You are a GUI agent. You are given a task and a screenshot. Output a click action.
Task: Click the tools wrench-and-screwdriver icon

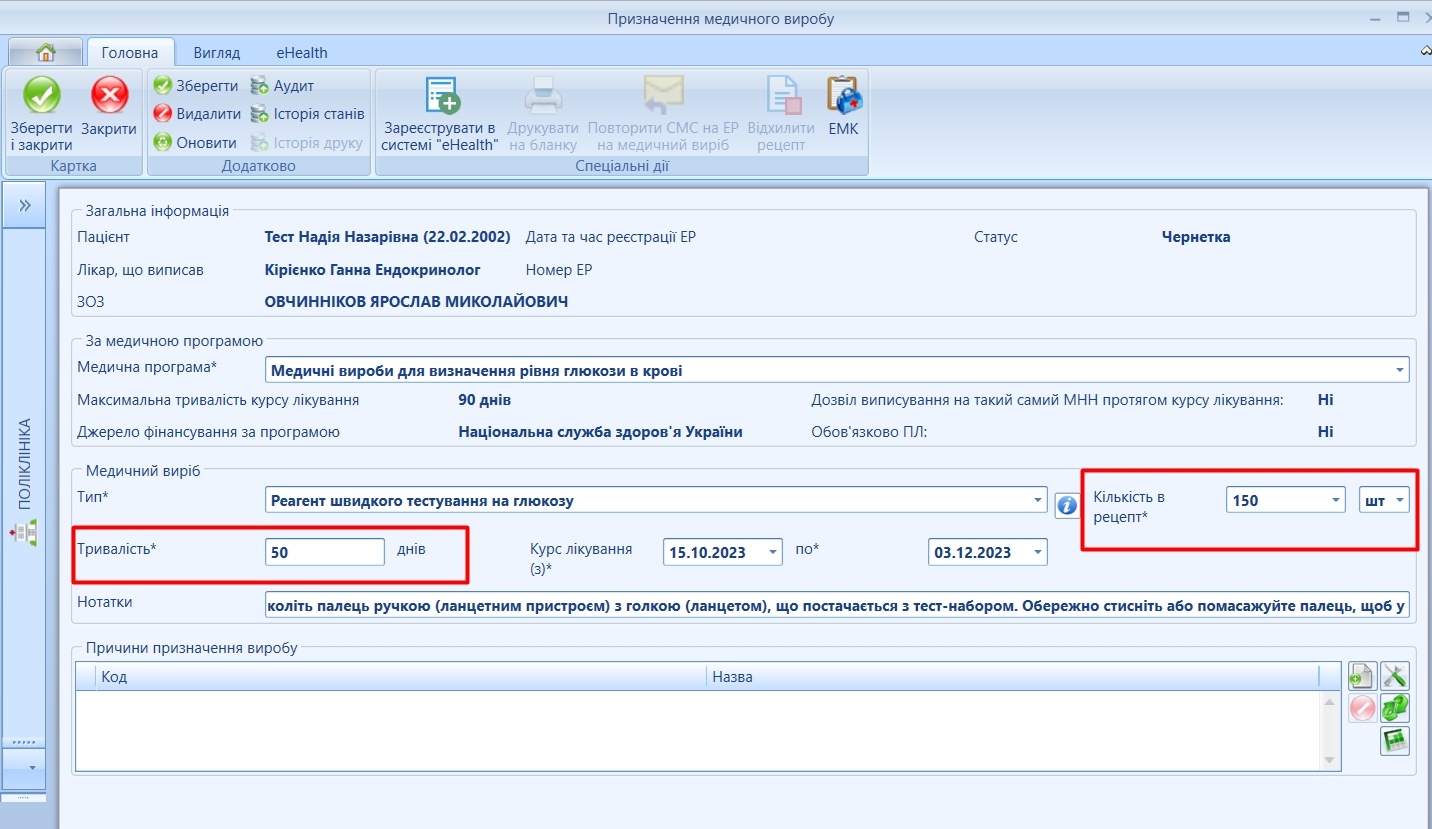tap(1395, 677)
